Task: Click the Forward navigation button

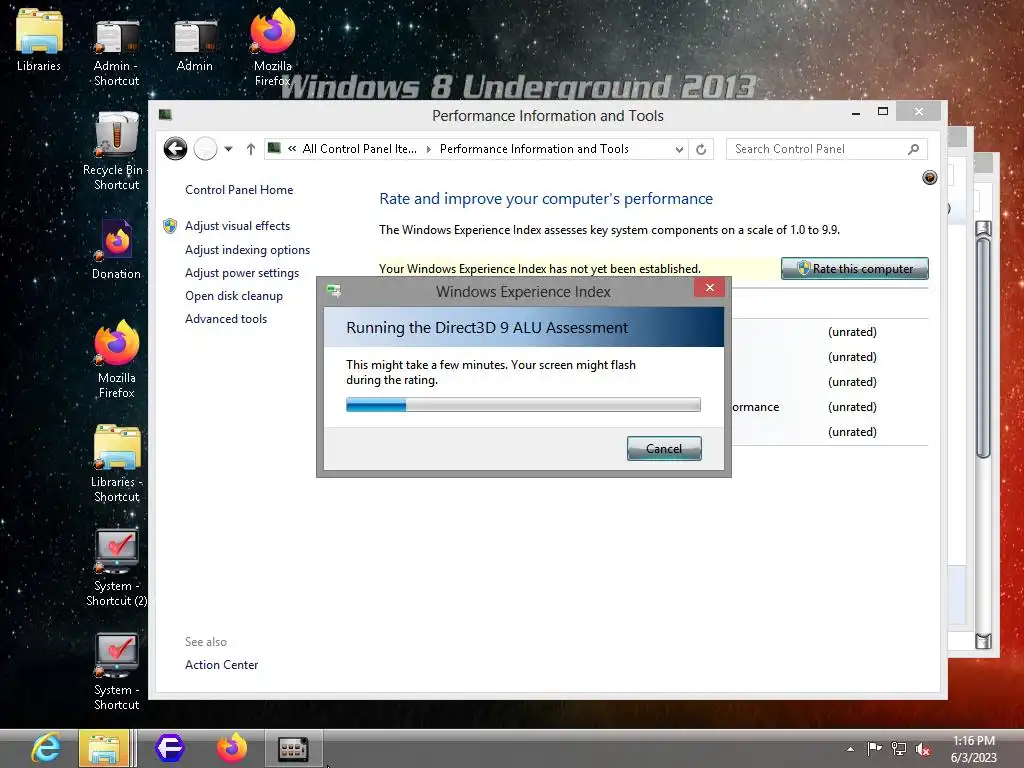Action: coord(205,149)
